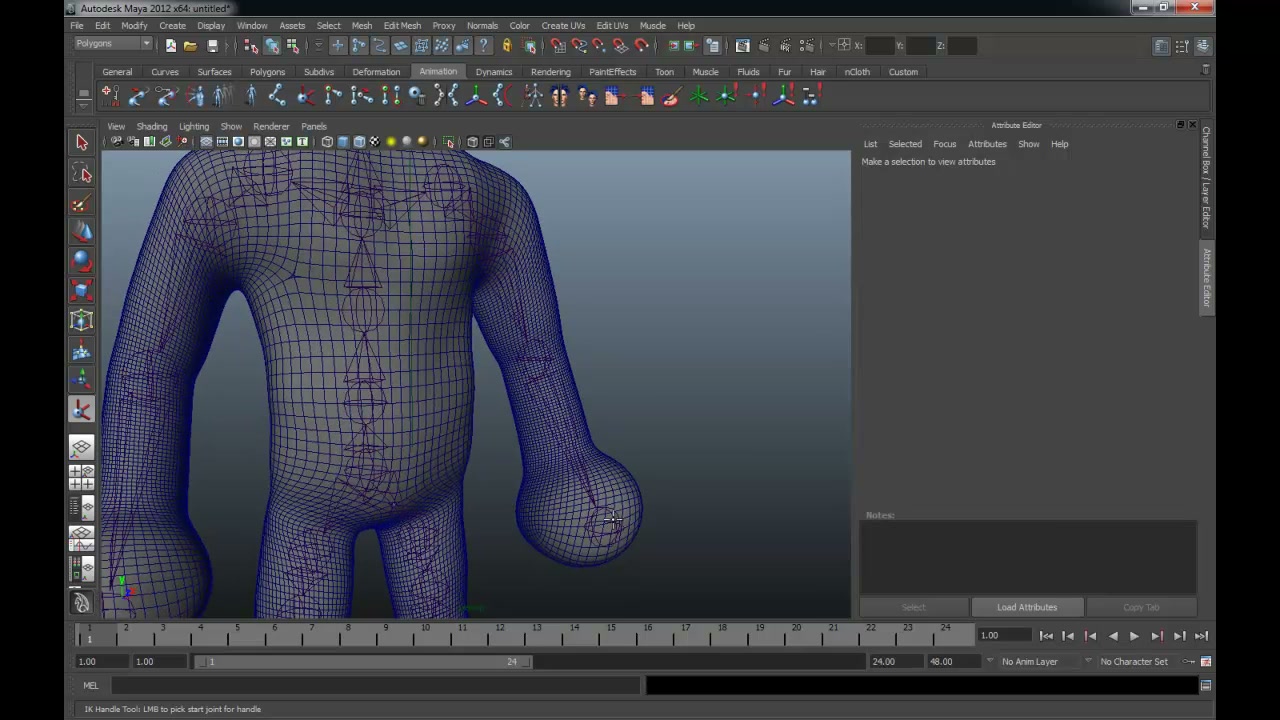The image size is (1280, 720).
Task: Open the Create UVs menu
Action: [563, 25]
